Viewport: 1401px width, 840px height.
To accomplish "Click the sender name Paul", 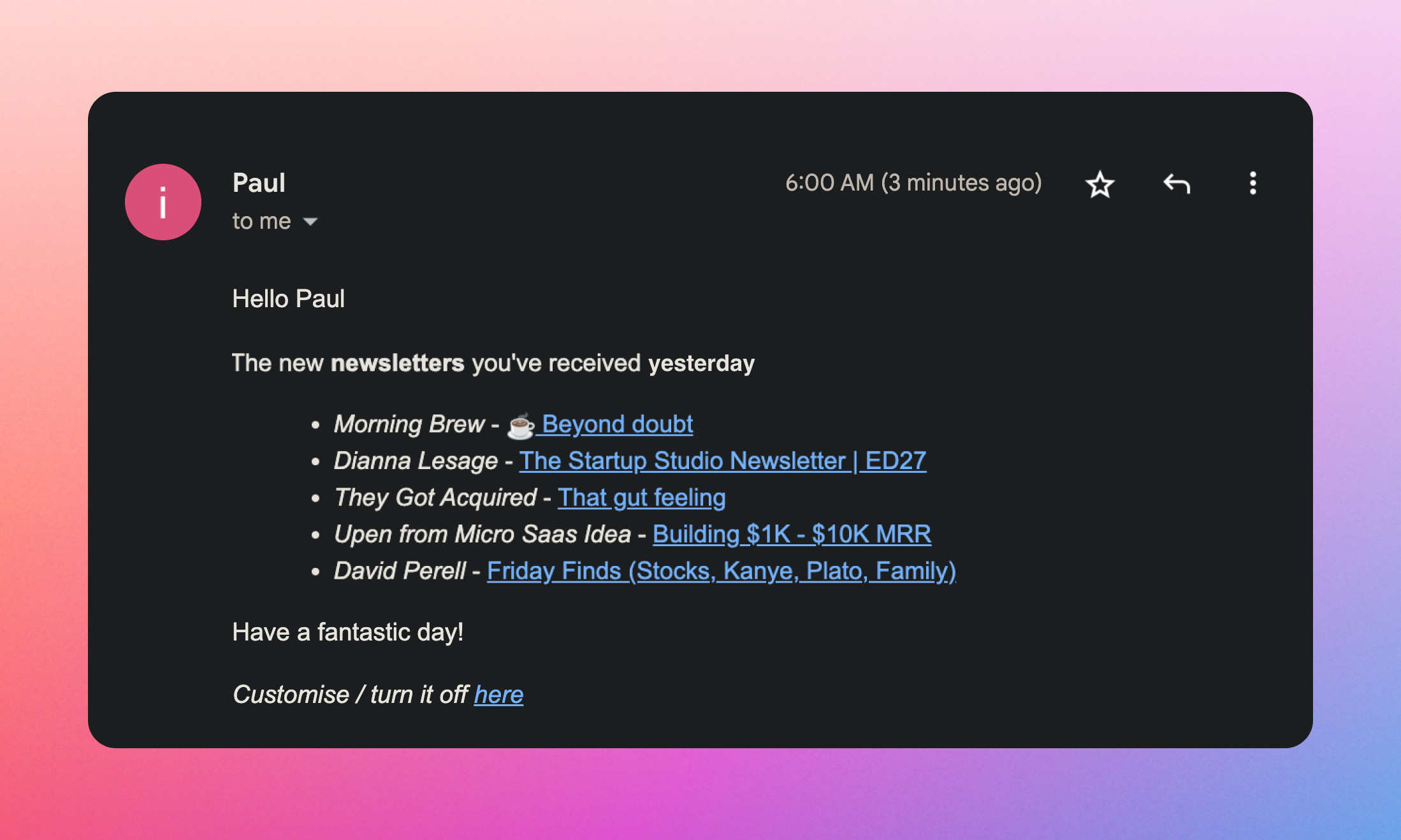I will tap(259, 183).
